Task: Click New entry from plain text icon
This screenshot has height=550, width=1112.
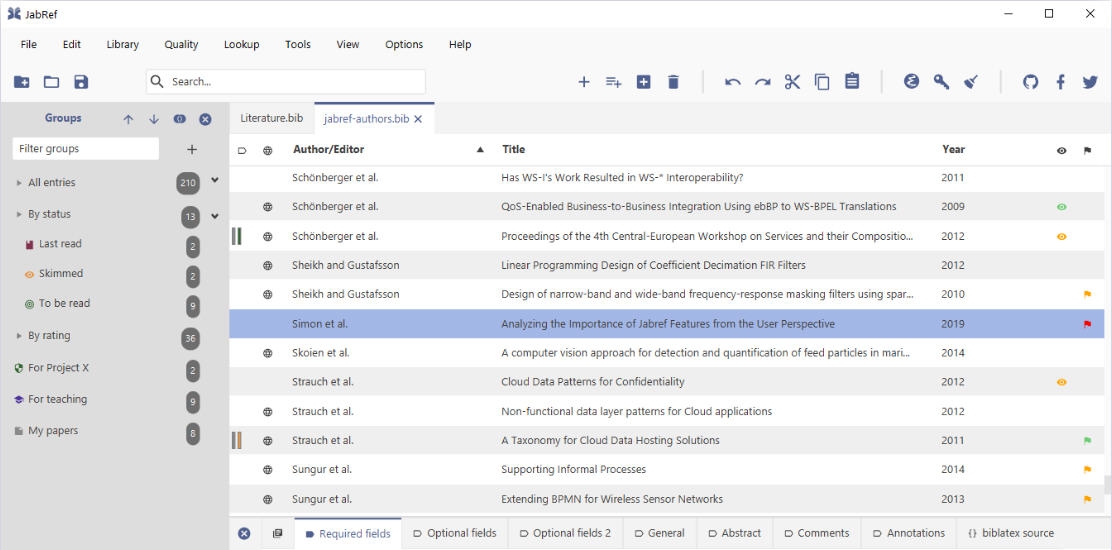Action: pos(613,82)
